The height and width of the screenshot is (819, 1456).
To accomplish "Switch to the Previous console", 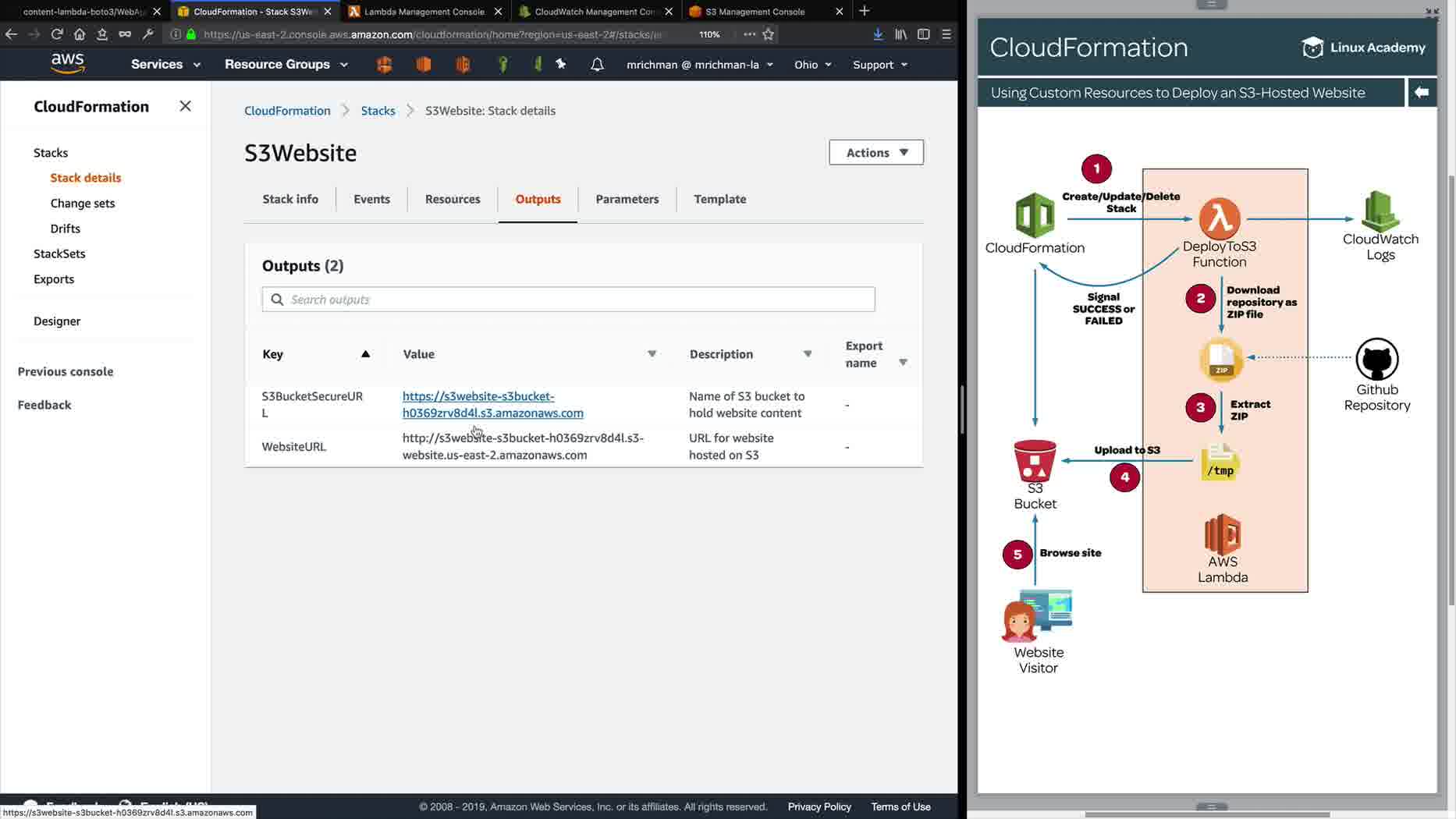I will click(x=66, y=372).
